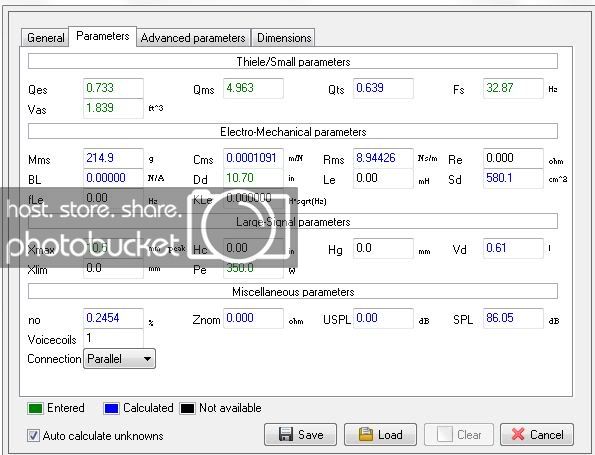Click the folder icon on Load
The image size is (595, 455).
[x=365, y=434]
